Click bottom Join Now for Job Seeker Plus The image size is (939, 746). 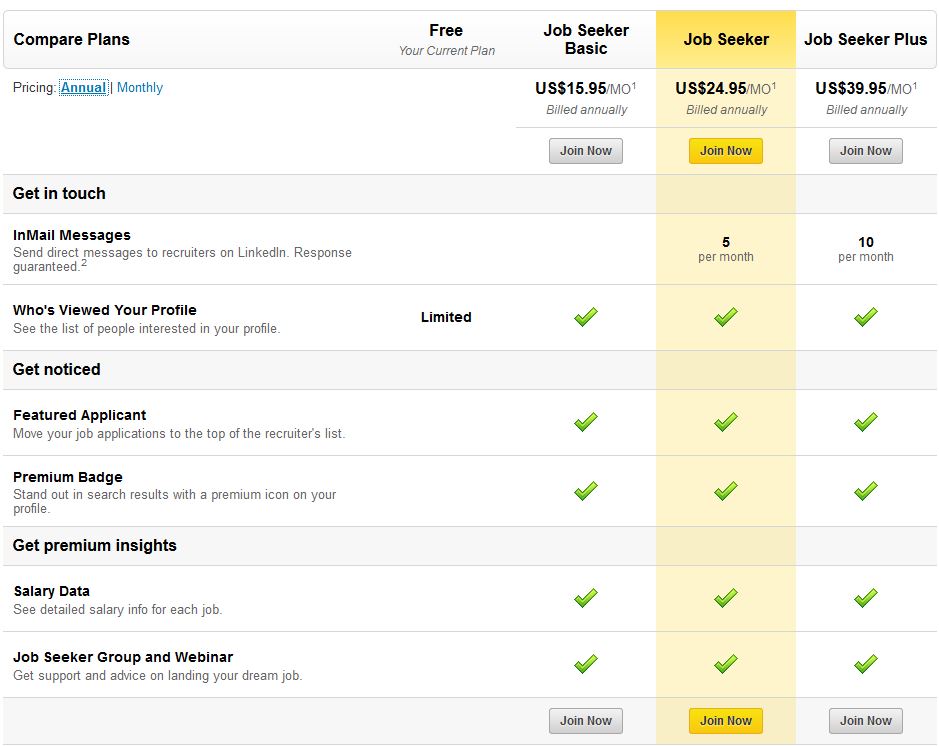(865, 720)
